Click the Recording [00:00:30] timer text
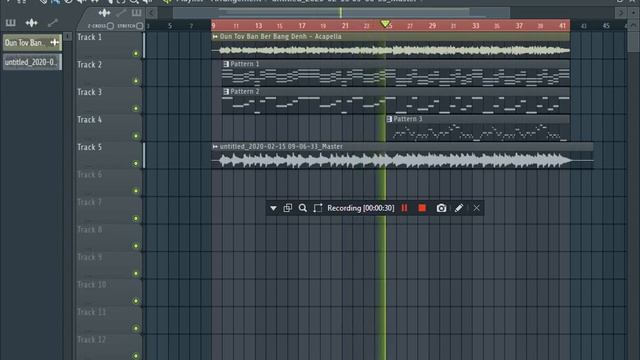This screenshot has height=360, width=640. coord(360,208)
